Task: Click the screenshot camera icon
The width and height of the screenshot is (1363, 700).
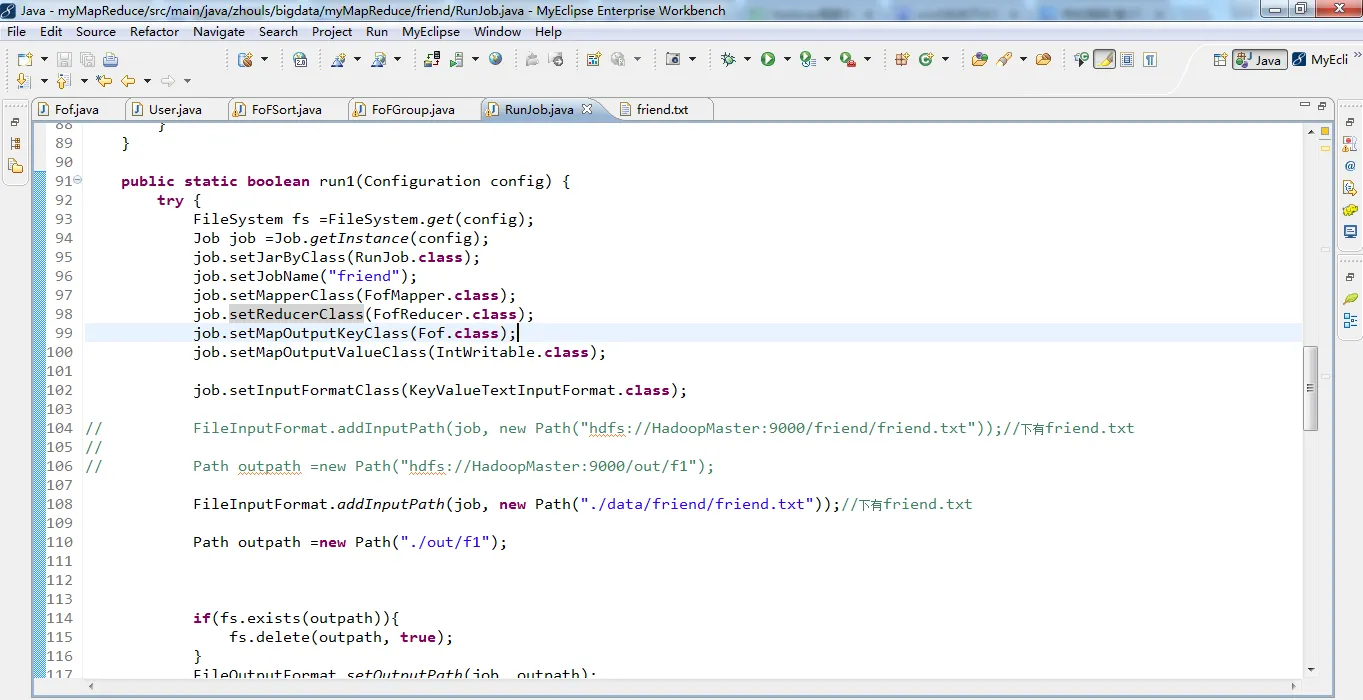Action: pyautogui.click(x=672, y=59)
